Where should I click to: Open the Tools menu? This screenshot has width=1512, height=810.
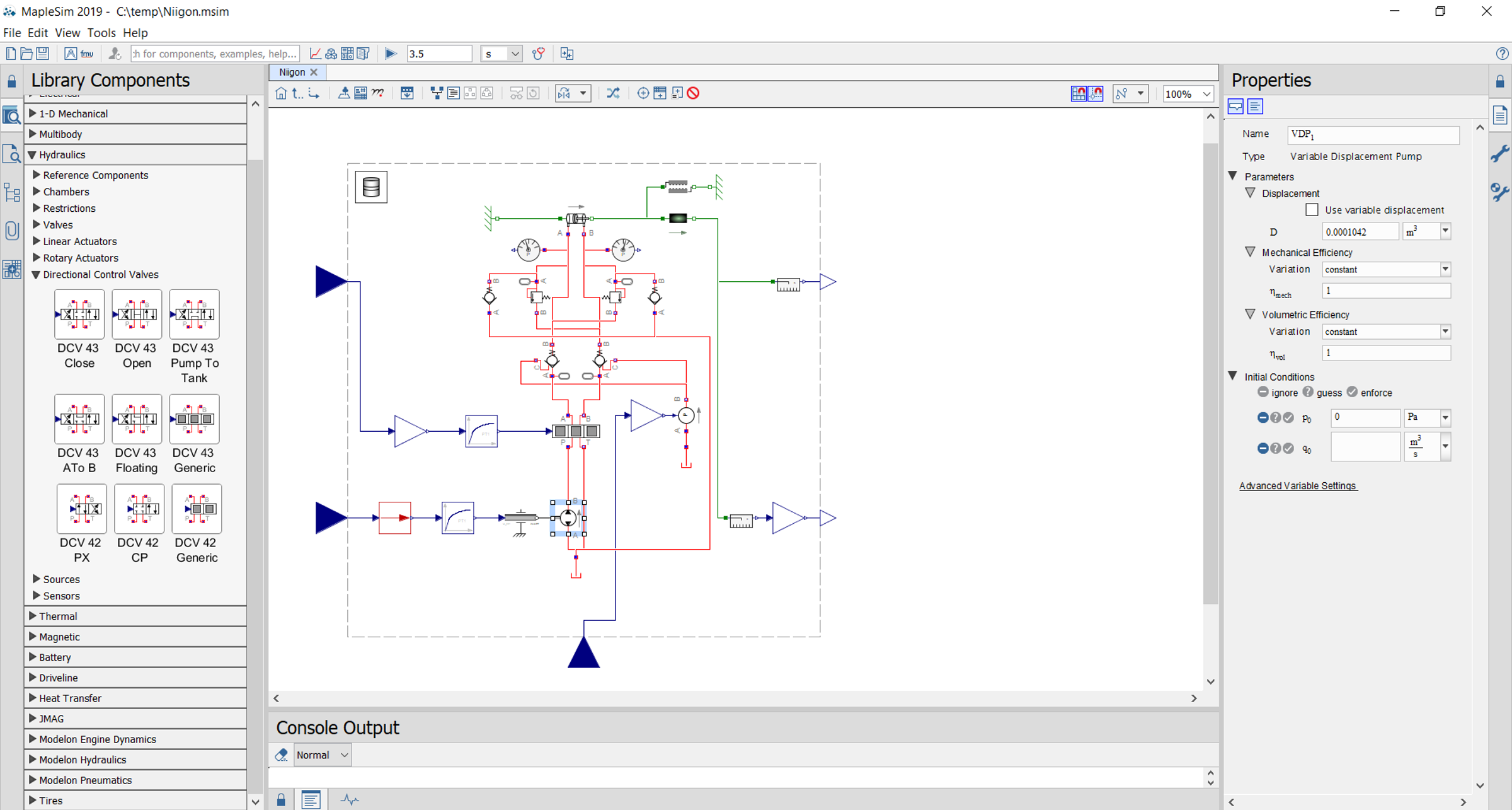click(101, 33)
